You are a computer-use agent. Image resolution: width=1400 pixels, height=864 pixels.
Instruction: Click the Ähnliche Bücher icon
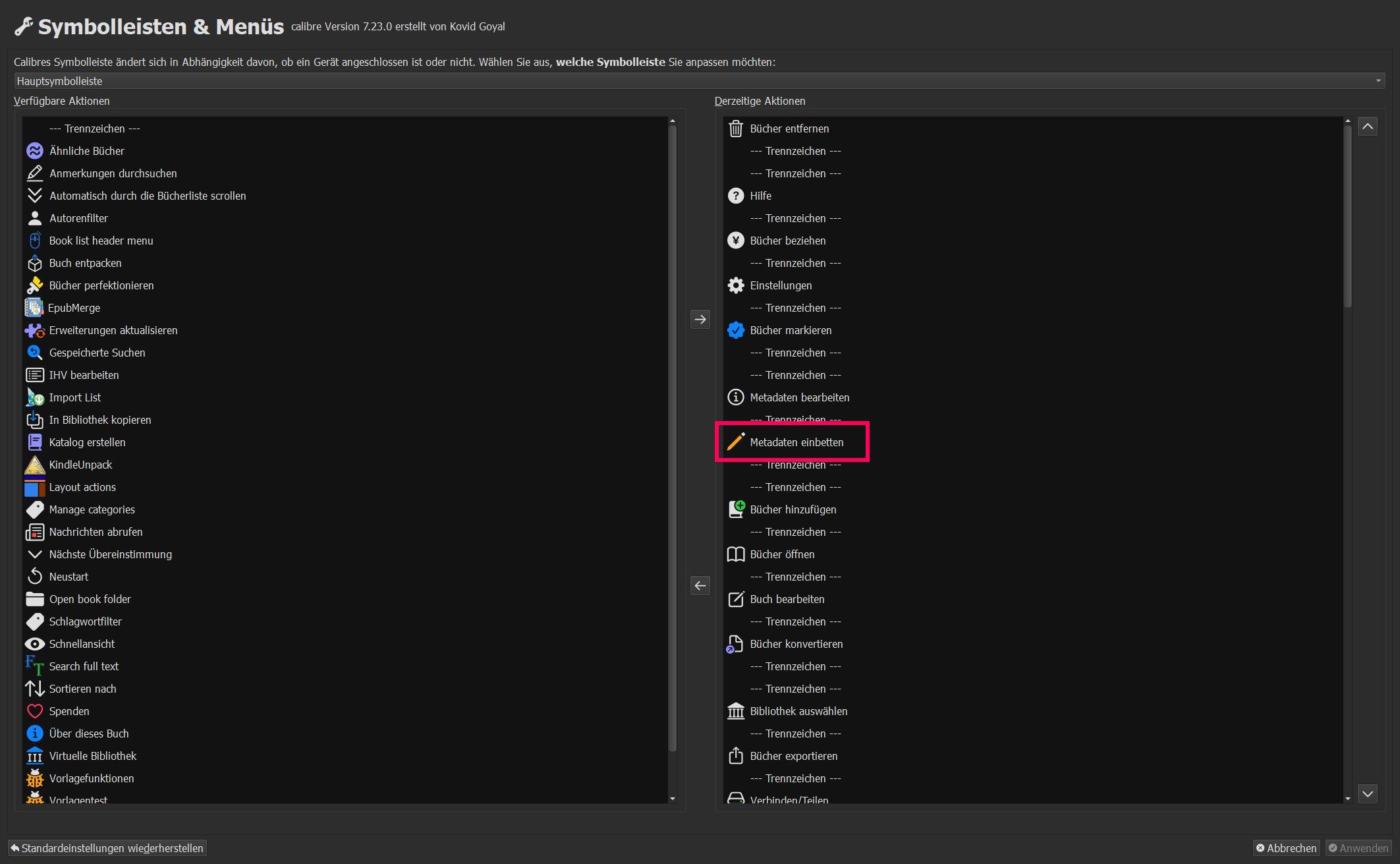point(34,151)
